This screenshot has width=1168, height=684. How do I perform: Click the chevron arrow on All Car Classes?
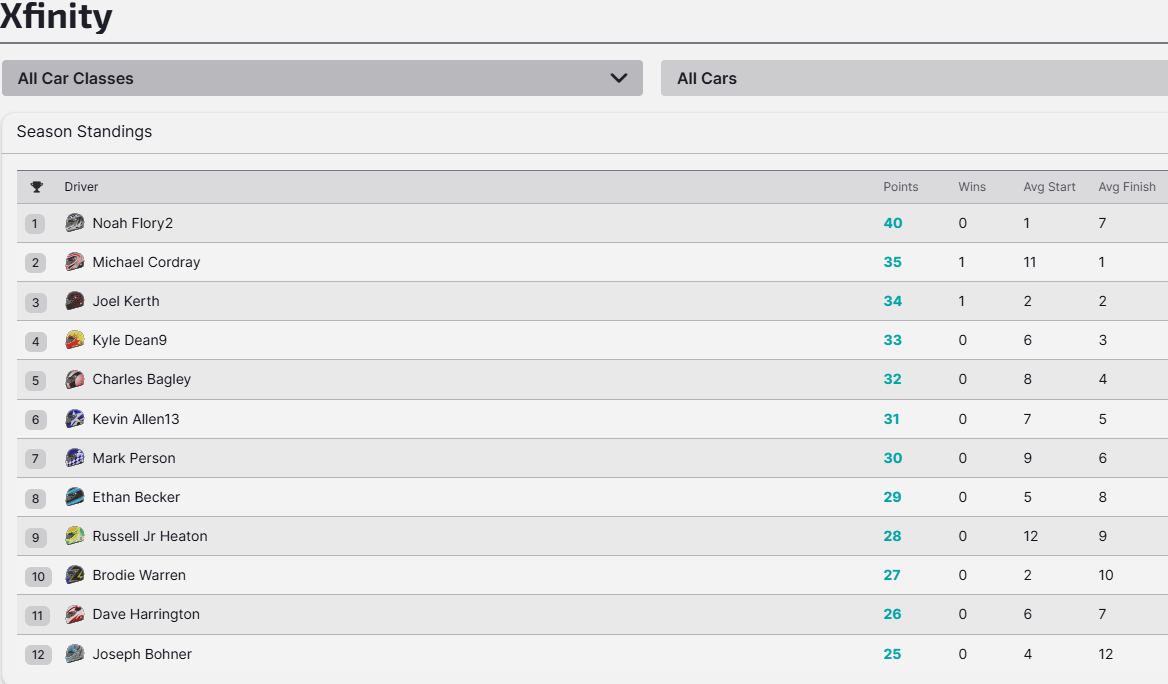pyautogui.click(x=619, y=78)
